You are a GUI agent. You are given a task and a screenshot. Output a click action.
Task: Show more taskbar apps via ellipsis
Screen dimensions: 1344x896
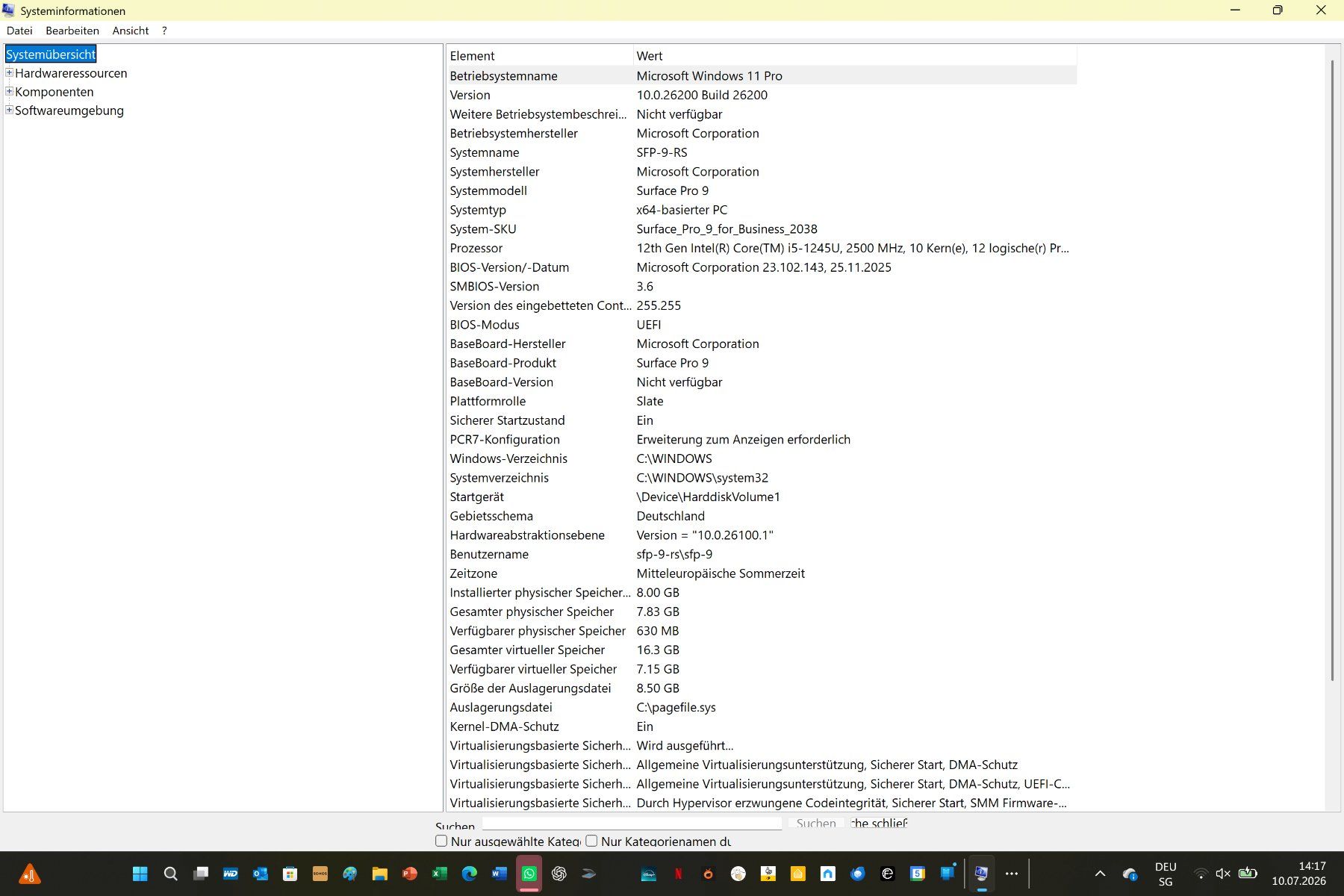point(1012,874)
